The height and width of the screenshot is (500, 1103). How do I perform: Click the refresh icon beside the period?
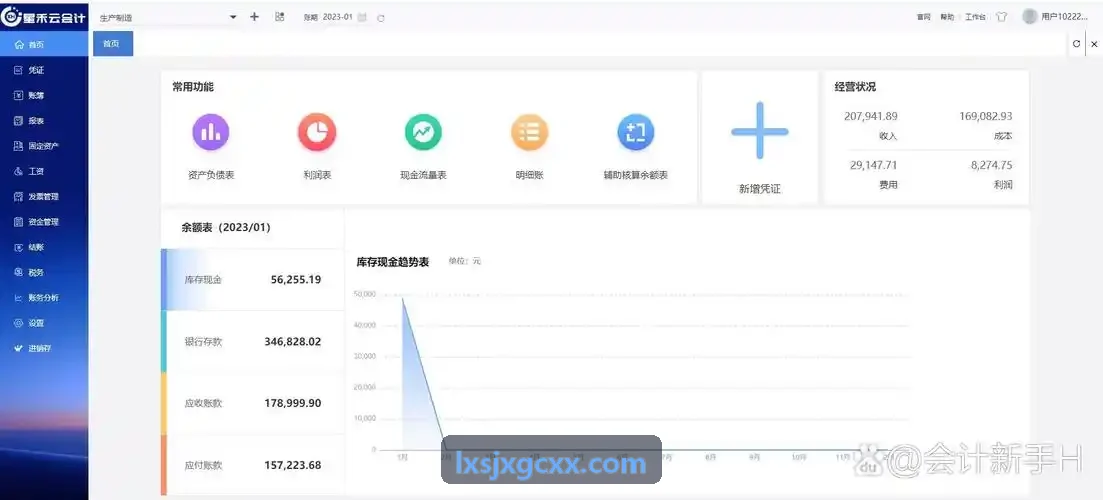pos(381,18)
